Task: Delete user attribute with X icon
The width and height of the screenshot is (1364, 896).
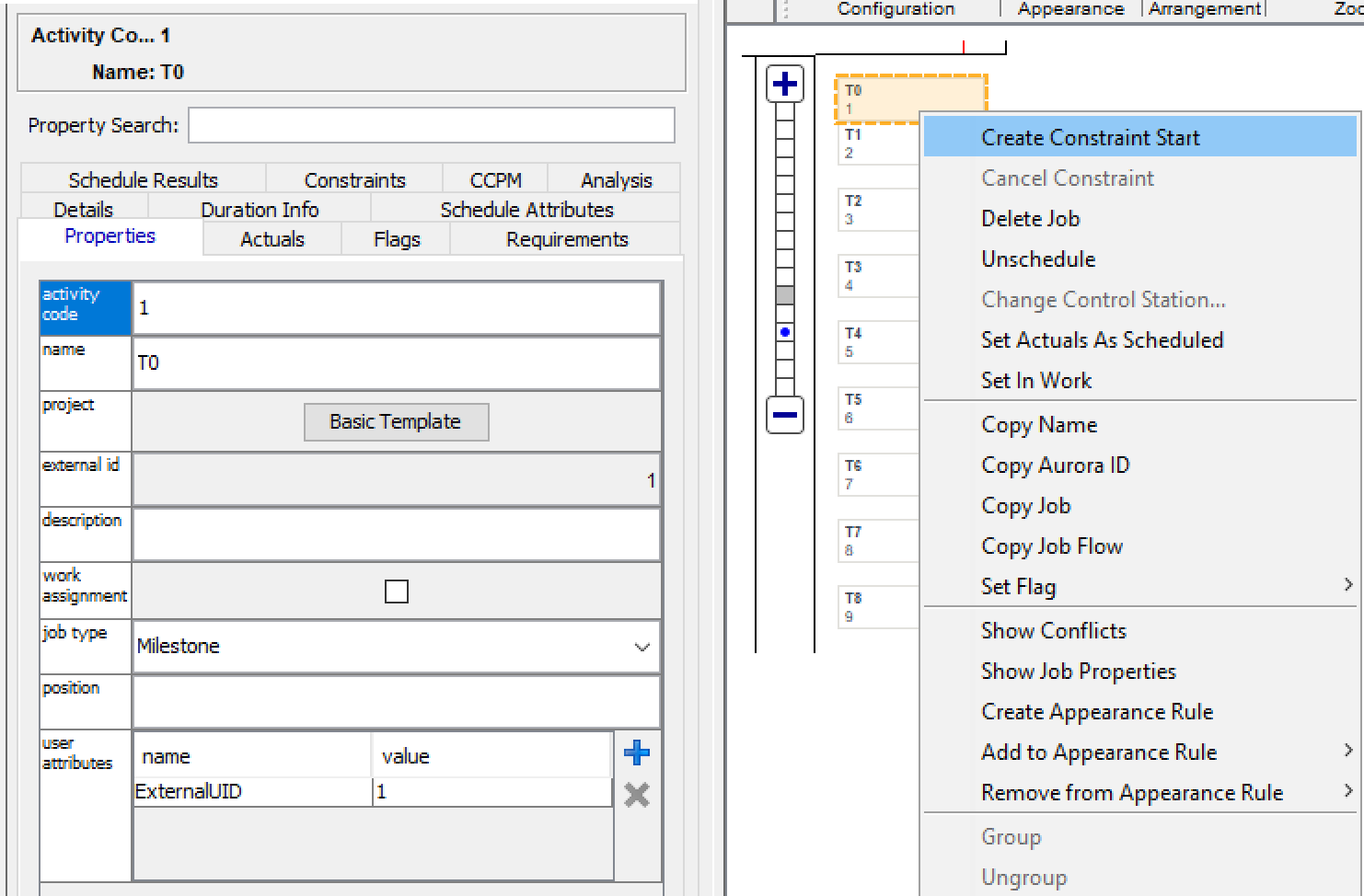Action: coord(636,794)
